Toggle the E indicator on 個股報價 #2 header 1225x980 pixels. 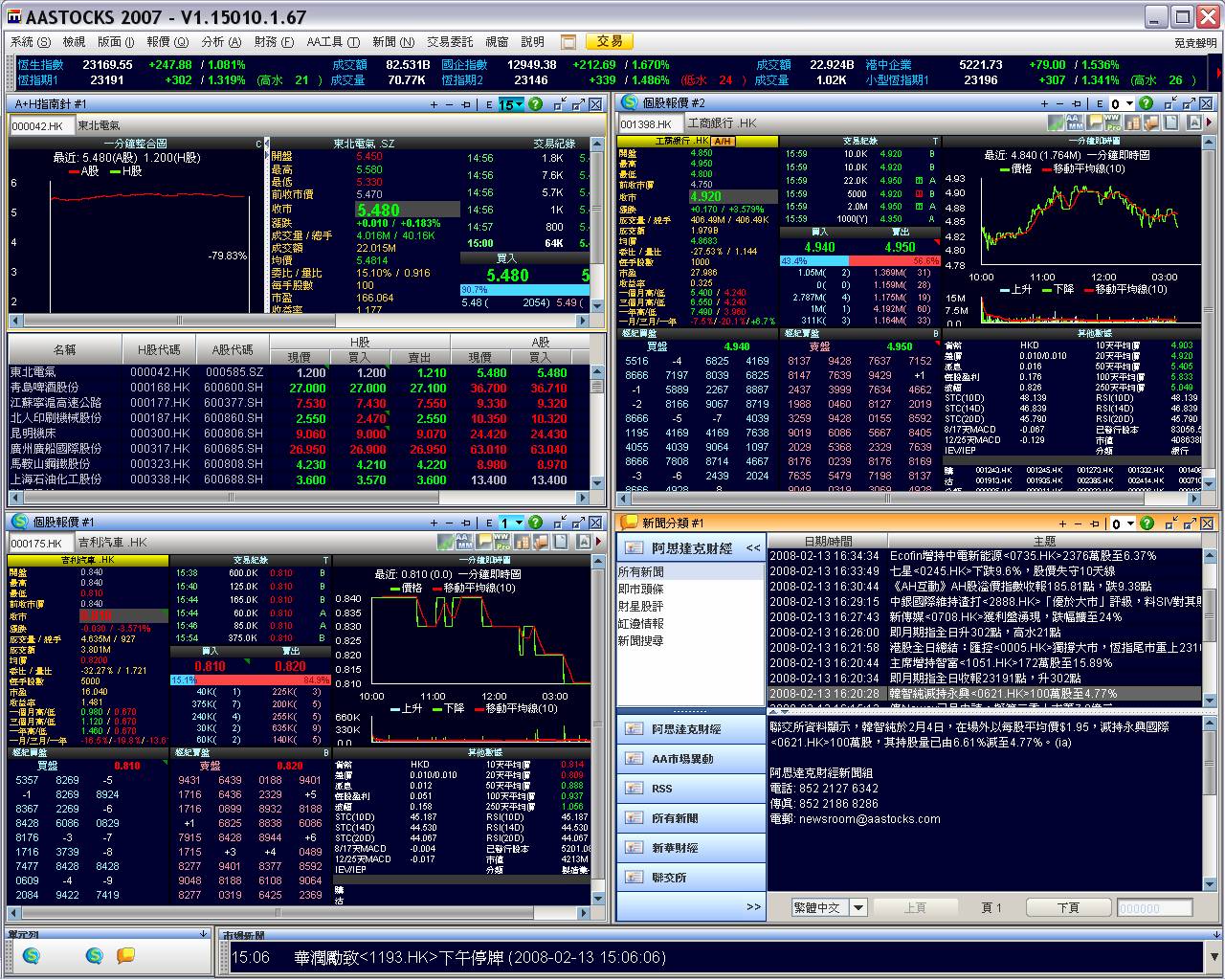tap(1101, 103)
